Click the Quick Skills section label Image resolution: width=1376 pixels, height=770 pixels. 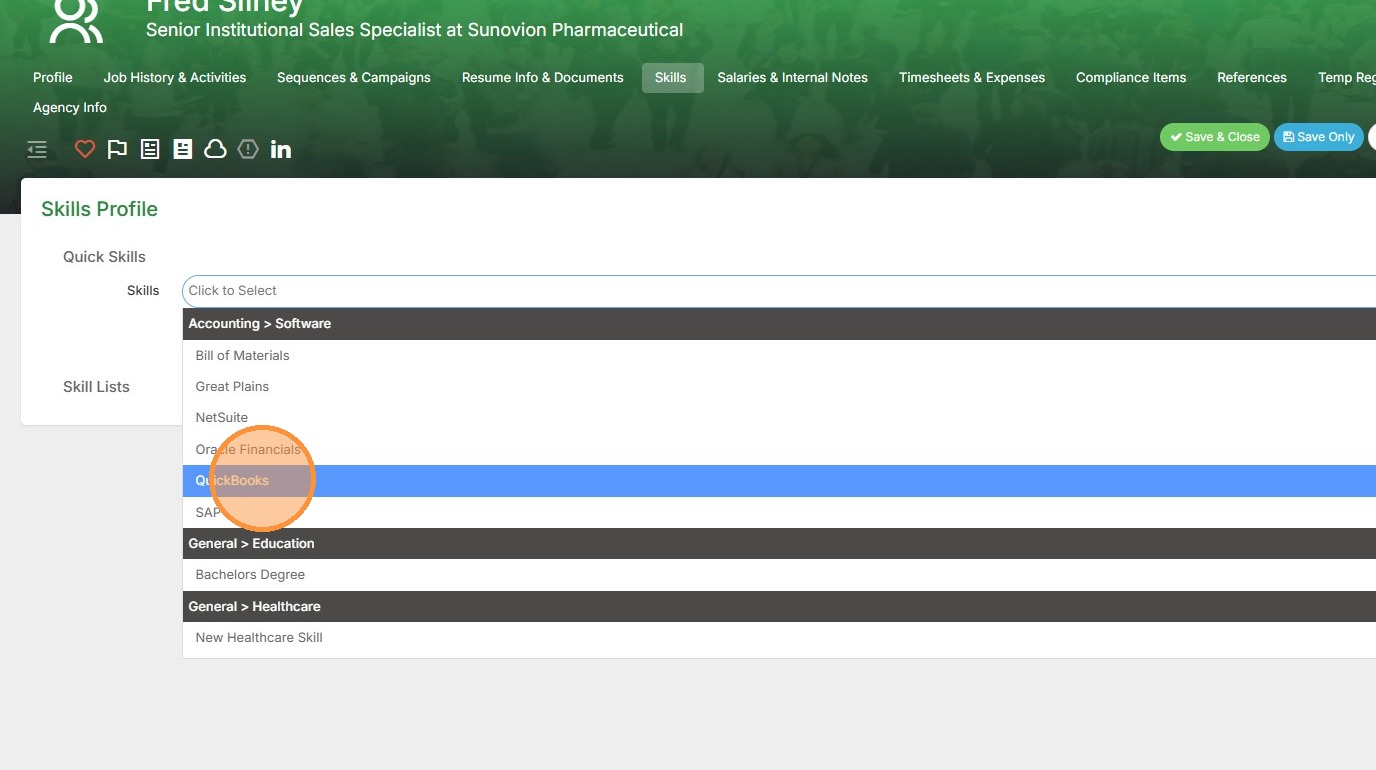(x=104, y=257)
